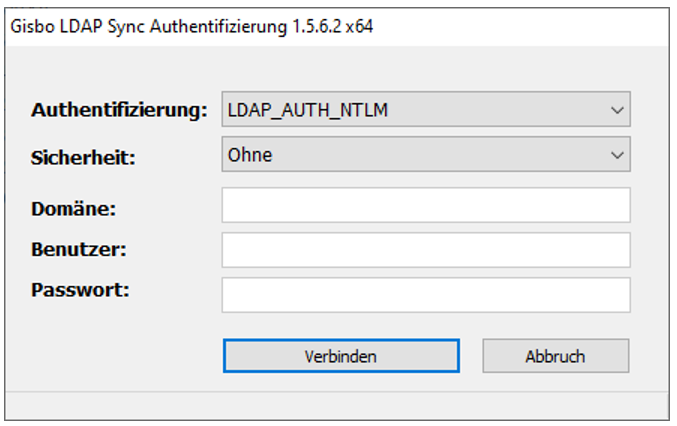Focus the Domäne input field
Screen dimensions: 677x426
click(x=426, y=205)
